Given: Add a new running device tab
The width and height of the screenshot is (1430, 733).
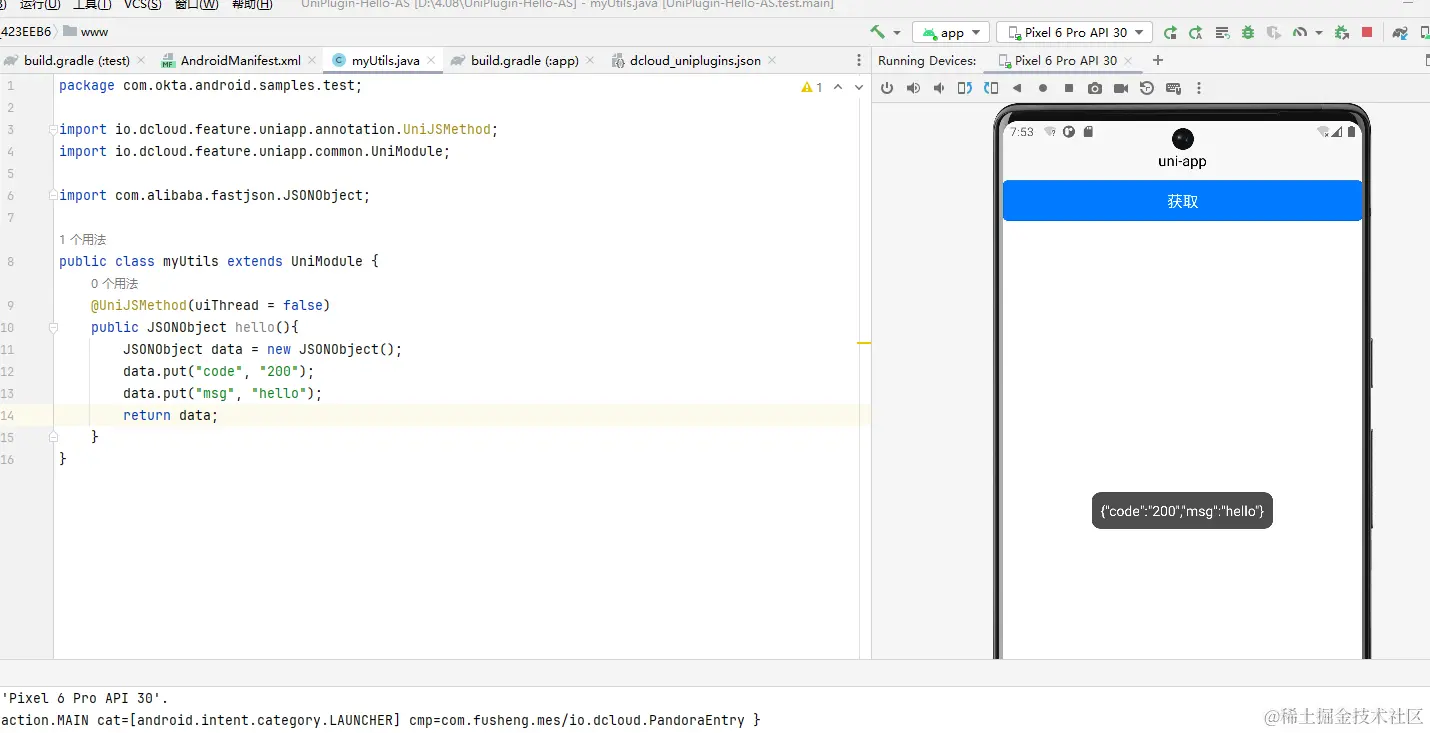Looking at the screenshot, I should [x=1158, y=60].
